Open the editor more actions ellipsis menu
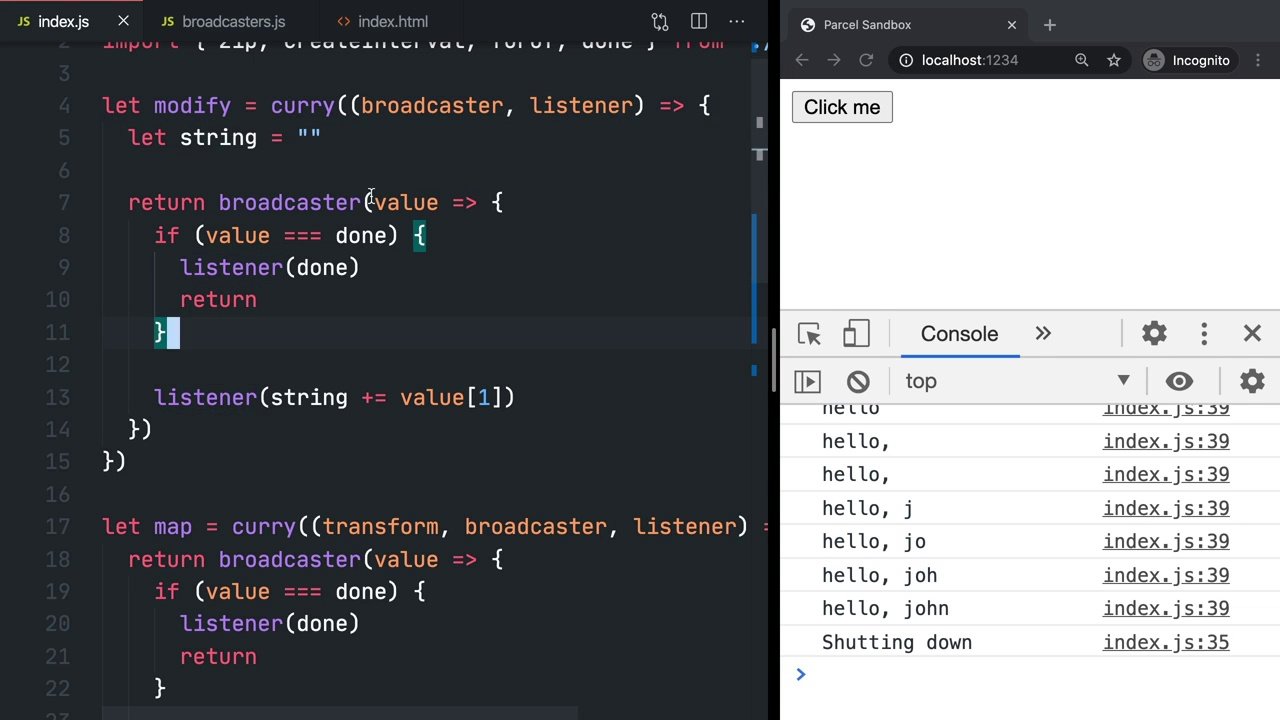Viewport: 1280px width, 720px height. 737,21
